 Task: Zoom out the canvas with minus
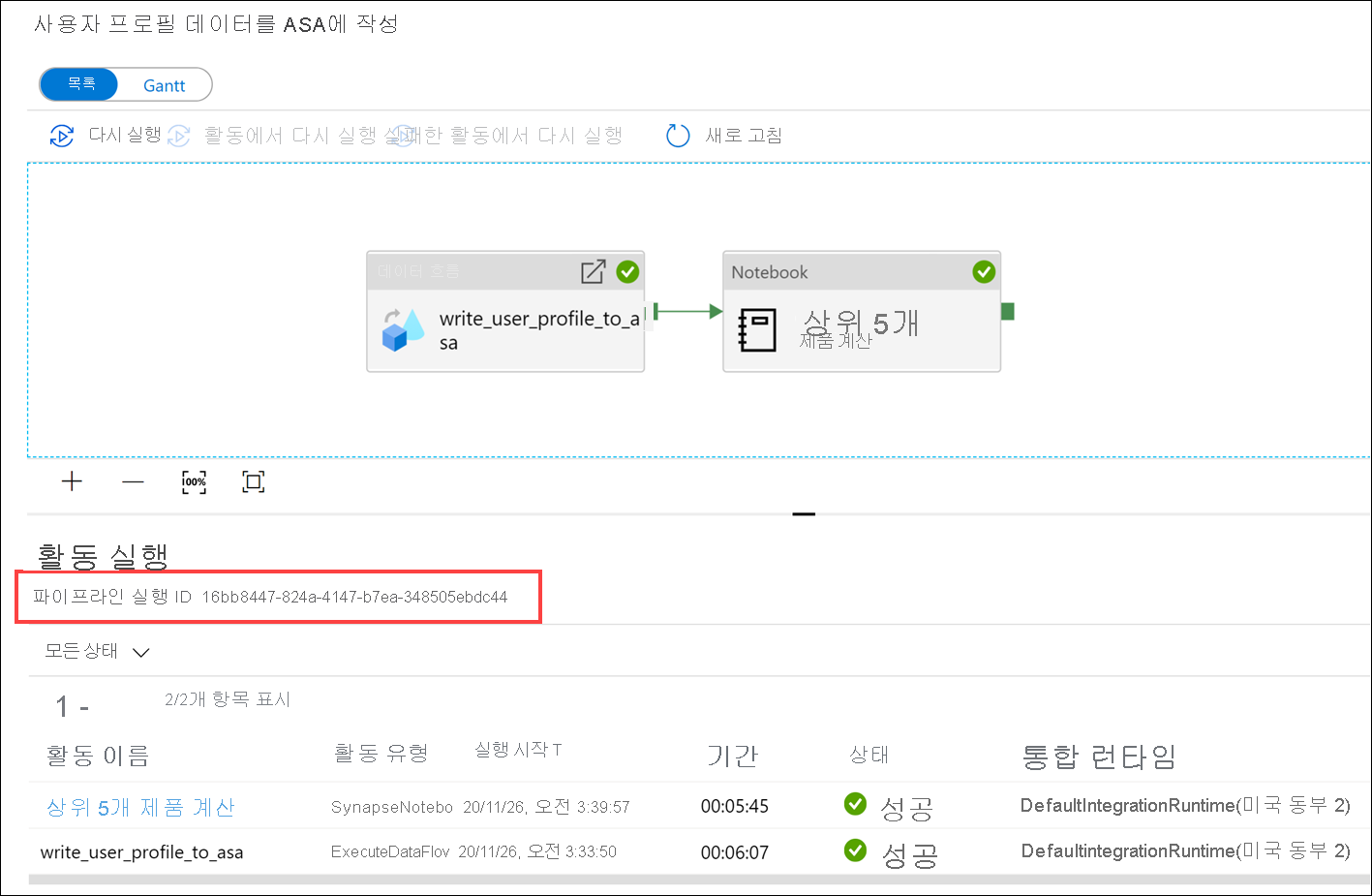pos(134,482)
